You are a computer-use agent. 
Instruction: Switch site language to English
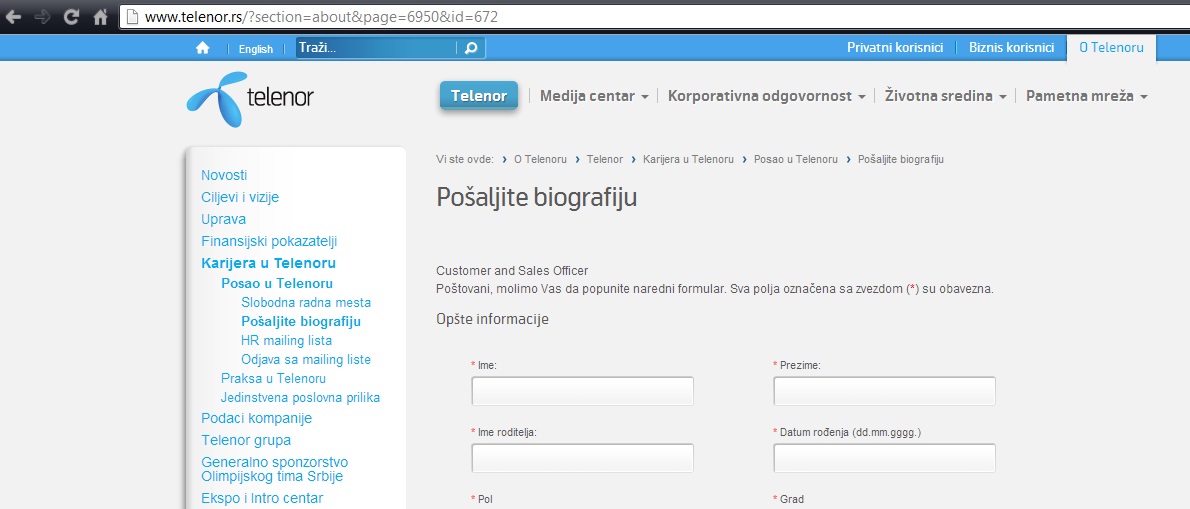pyautogui.click(x=256, y=49)
